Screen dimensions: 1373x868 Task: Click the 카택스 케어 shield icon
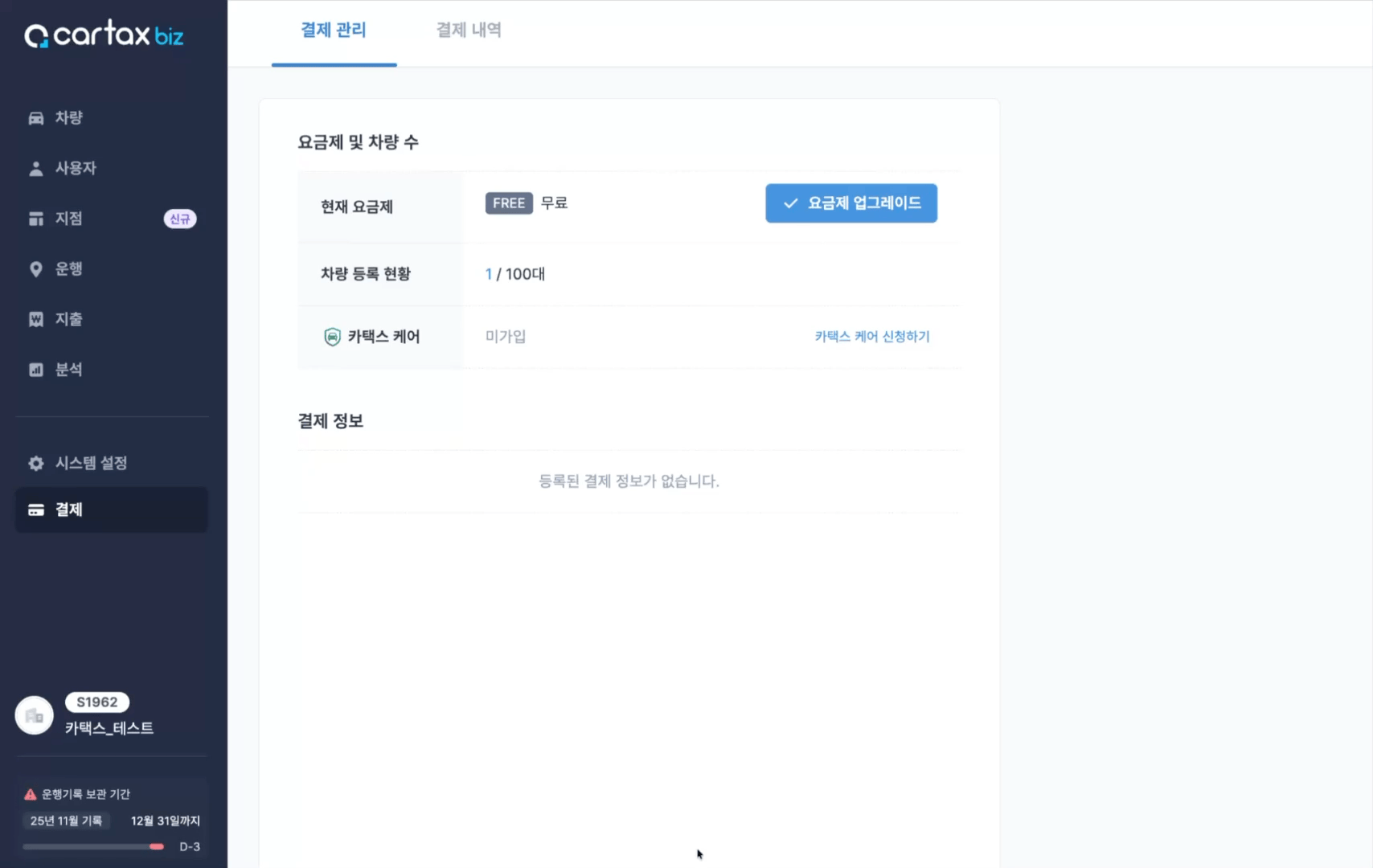tap(332, 337)
